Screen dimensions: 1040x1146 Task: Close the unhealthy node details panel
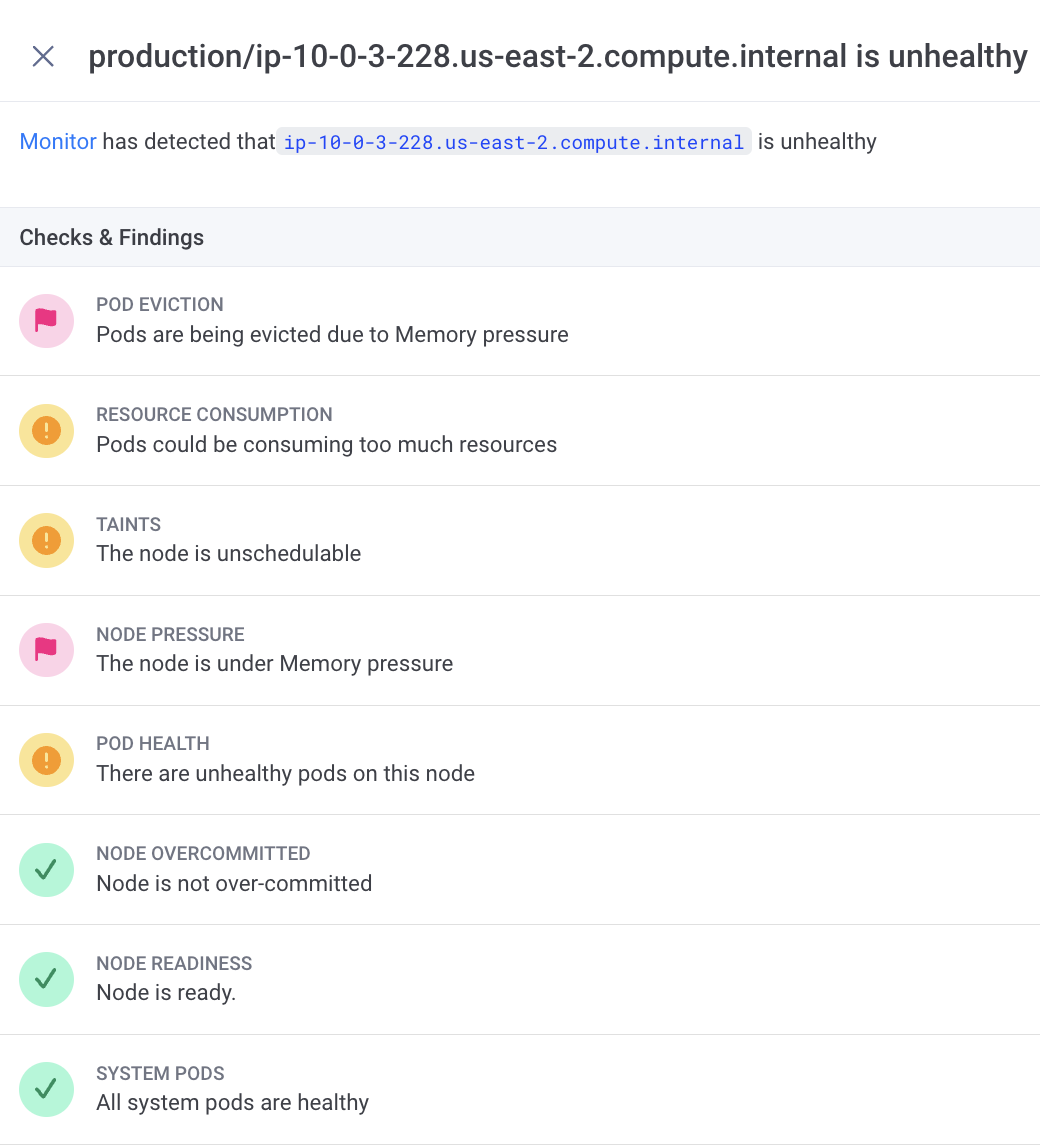pos(43,56)
